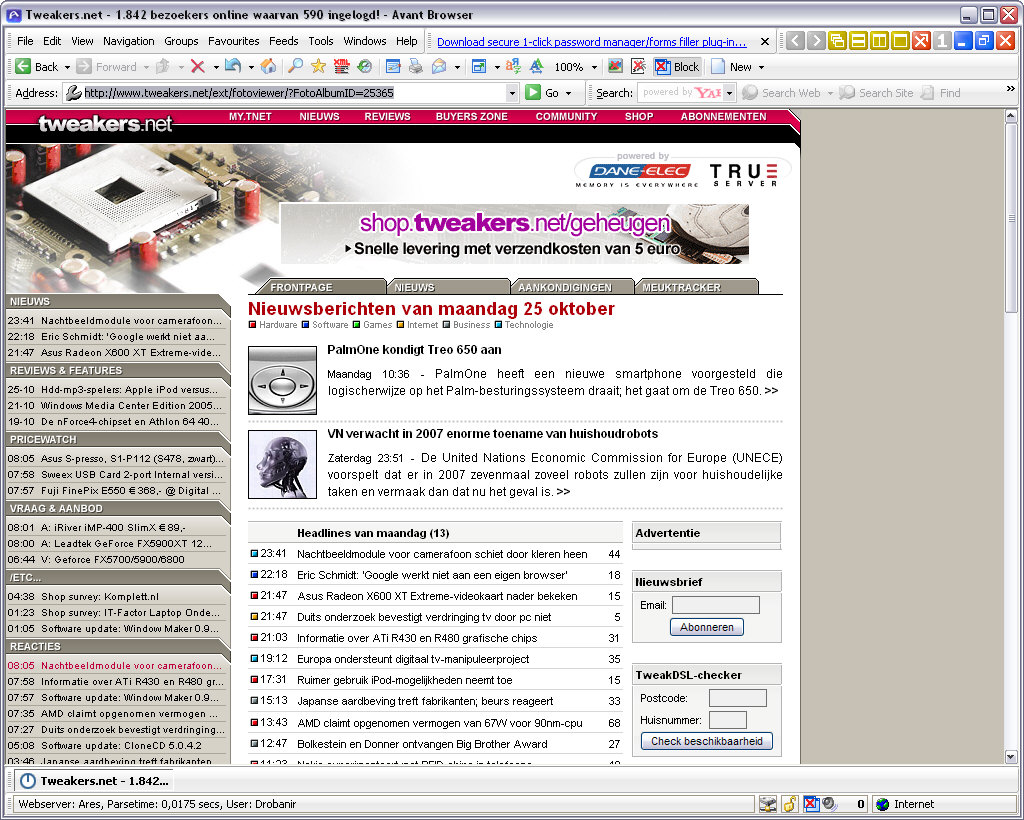
Task: Go to Home page icon
Action: point(268,67)
